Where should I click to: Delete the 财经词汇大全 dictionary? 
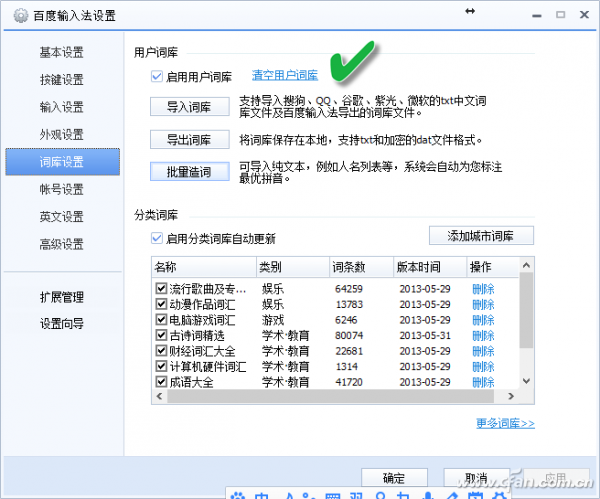[483, 351]
